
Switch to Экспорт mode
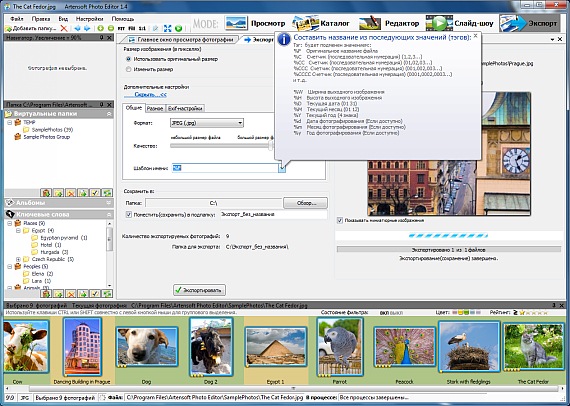pyautogui.click(x=529, y=23)
